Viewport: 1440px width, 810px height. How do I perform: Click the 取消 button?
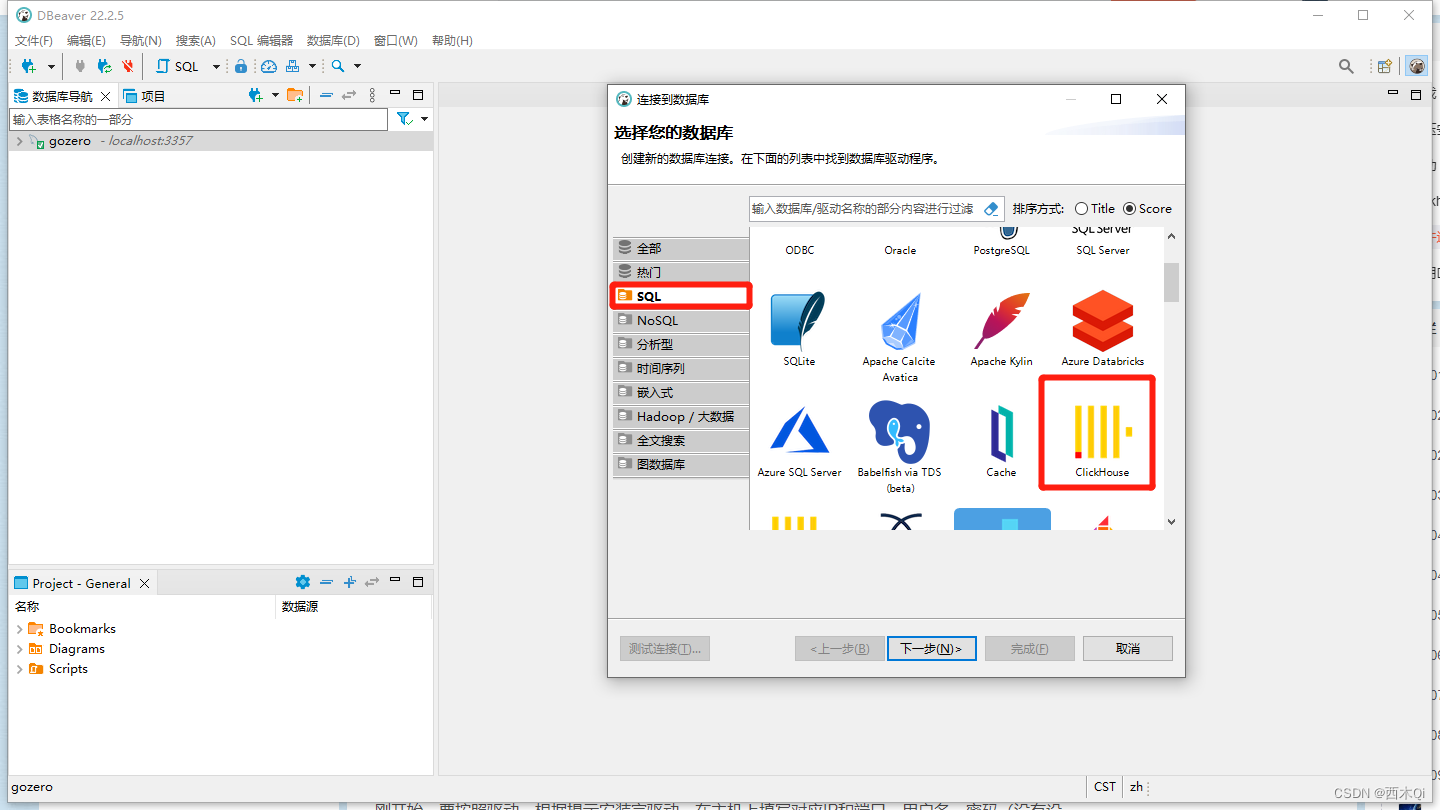(1127, 648)
